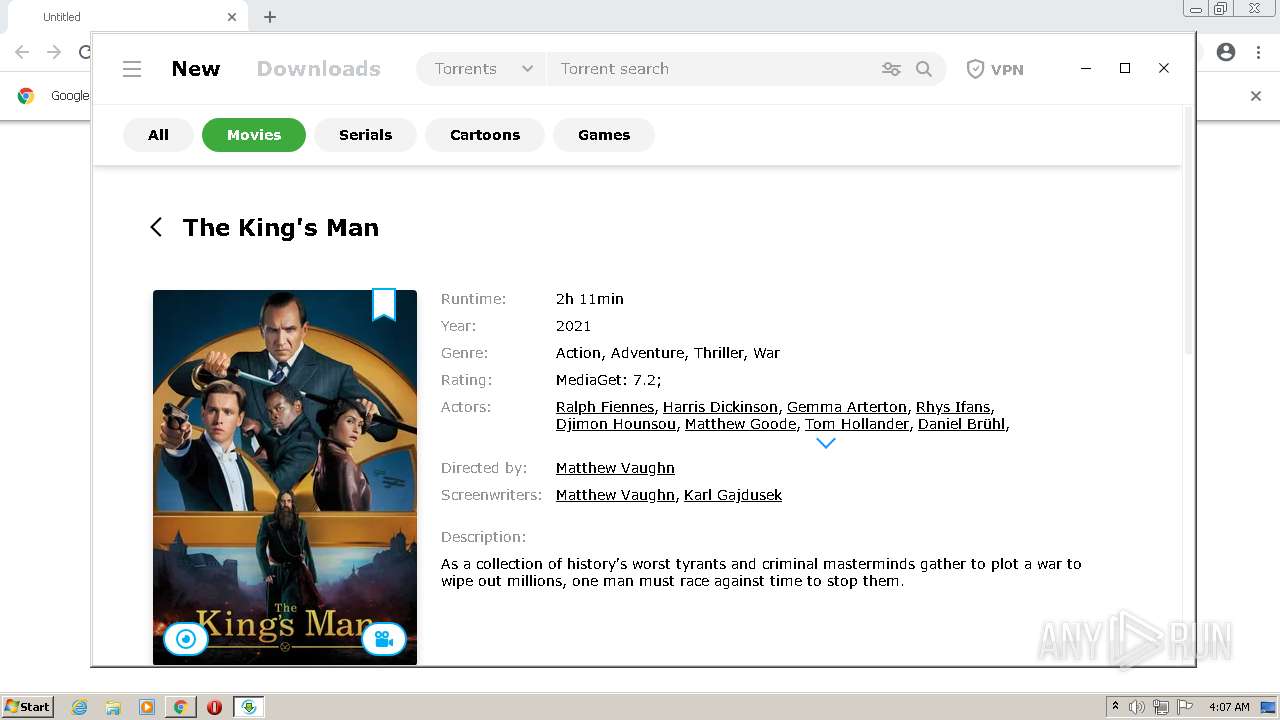Image resolution: width=1280 pixels, height=720 pixels.
Task: Click the MediaGet window scrollbar
Action: [x=1188, y=230]
